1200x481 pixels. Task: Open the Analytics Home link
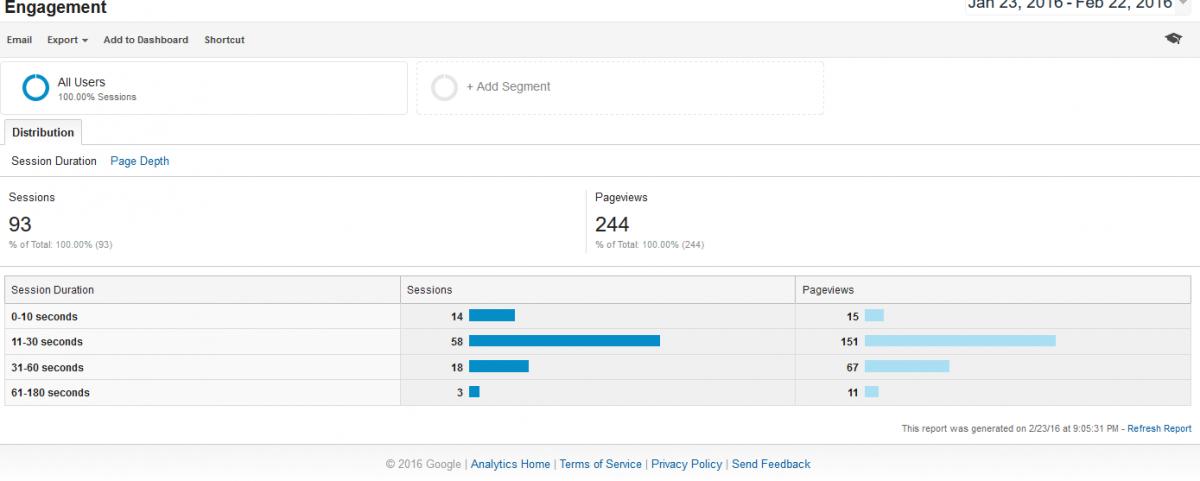510,464
